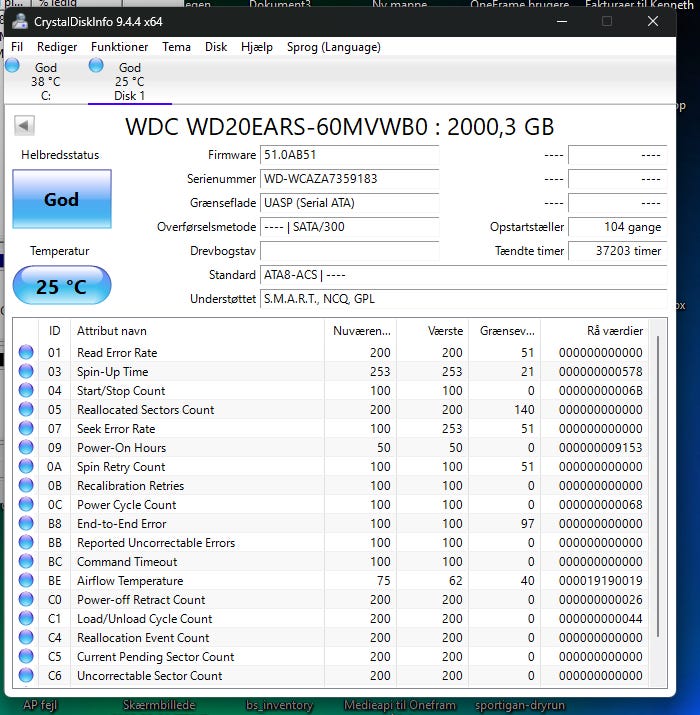The height and width of the screenshot is (715, 700).
Task: Click the 25 °C temperature button
Action: [62, 286]
